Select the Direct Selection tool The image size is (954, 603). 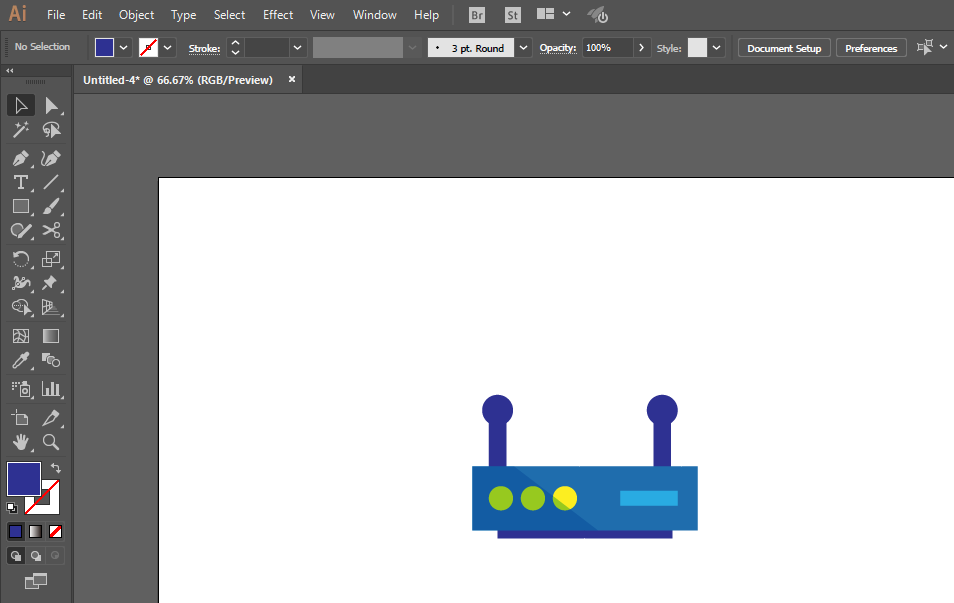(51, 105)
